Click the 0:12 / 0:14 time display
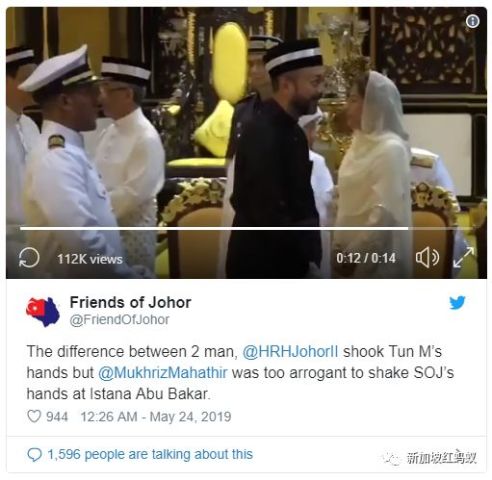 (366, 258)
